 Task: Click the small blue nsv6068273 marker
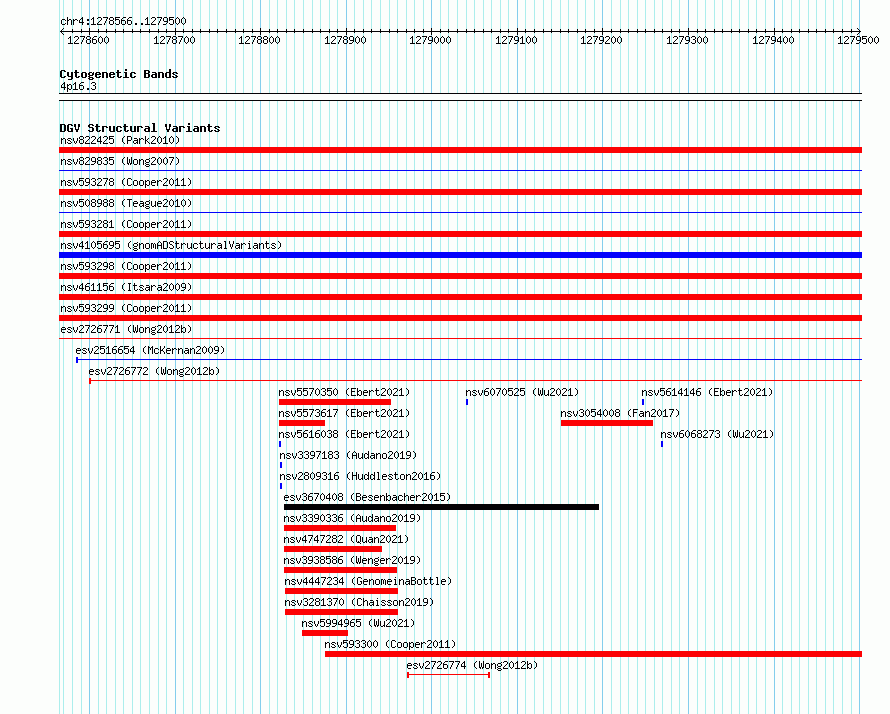point(662,444)
